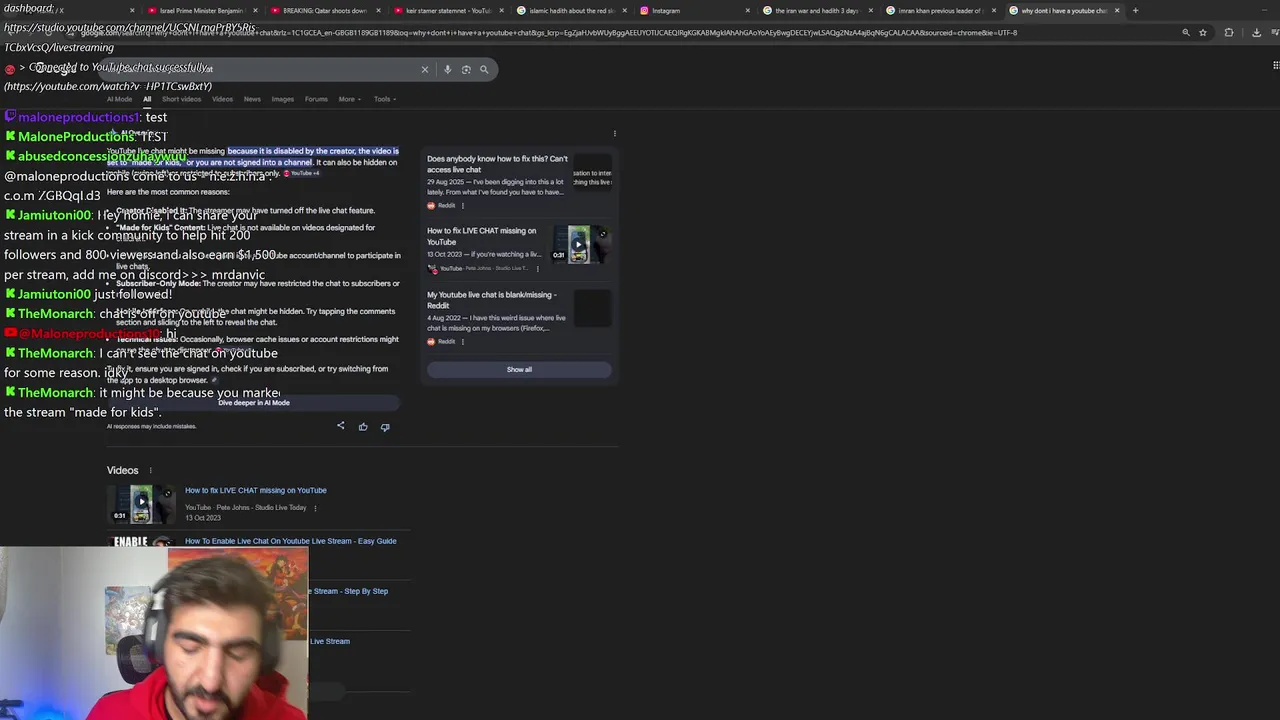
Task: Open the Google apps grid icon
Action: tap(1275, 66)
